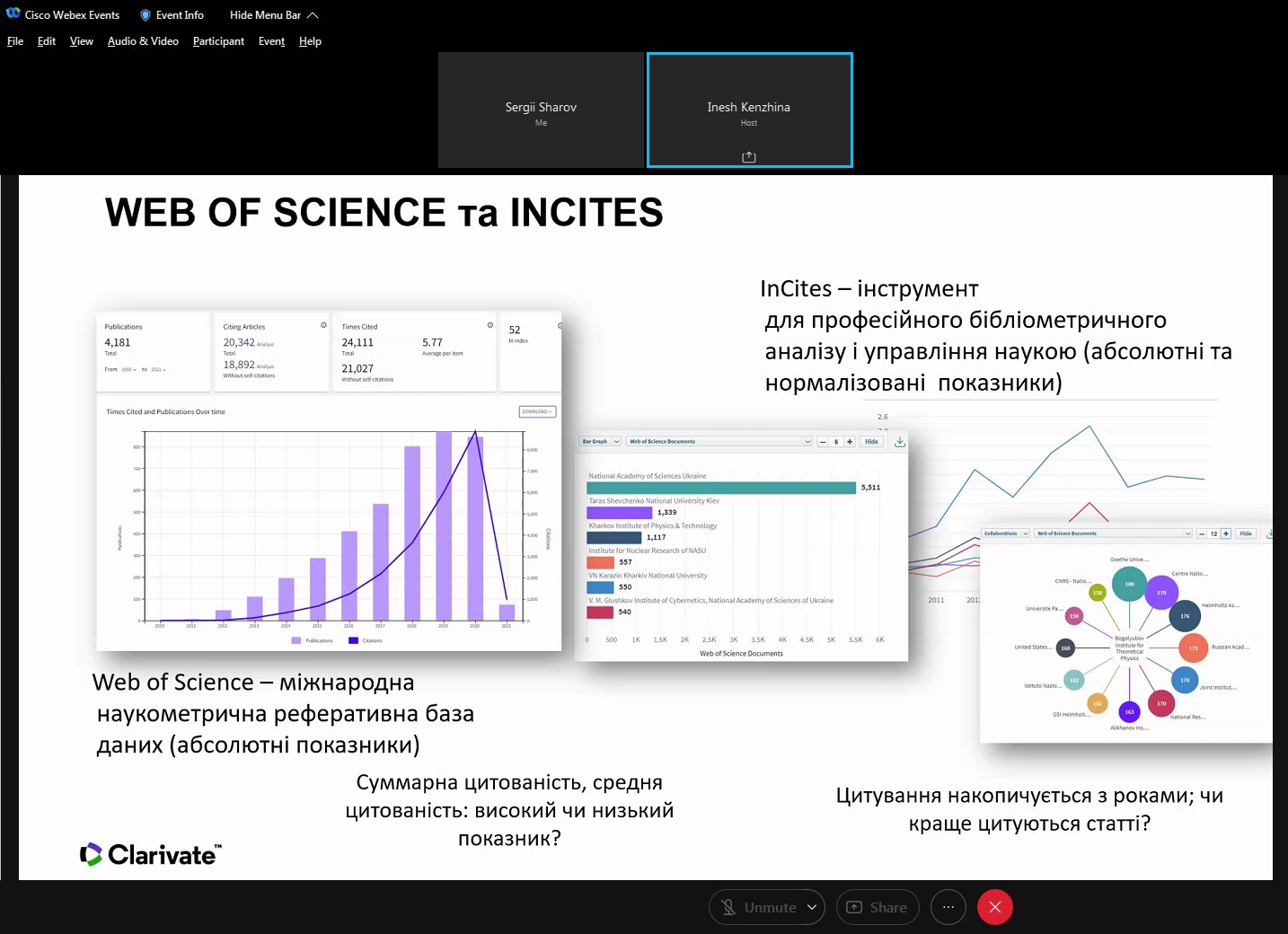1288x934 pixels.
Task: Open Collaborations dropdown in network chart
Action: (x=1006, y=533)
